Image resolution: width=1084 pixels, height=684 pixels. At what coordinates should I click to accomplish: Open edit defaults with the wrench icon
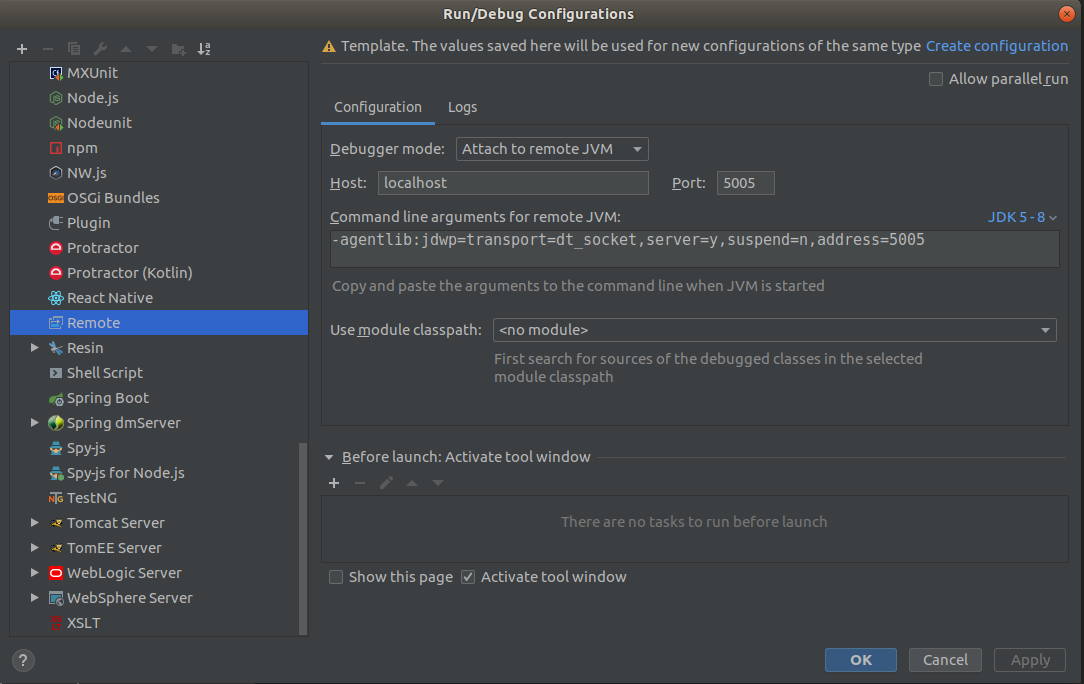(99, 48)
